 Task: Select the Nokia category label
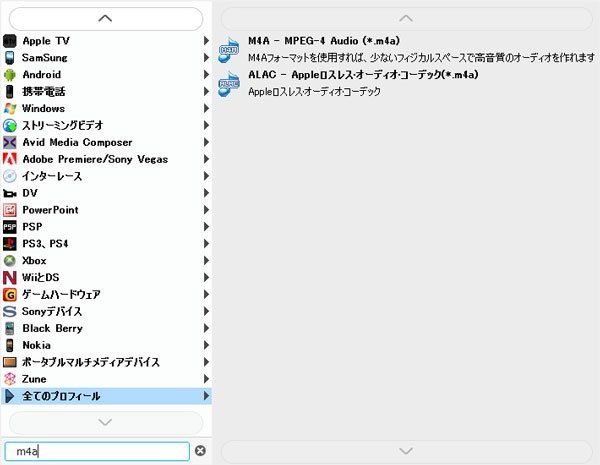click(x=36, y=345)
